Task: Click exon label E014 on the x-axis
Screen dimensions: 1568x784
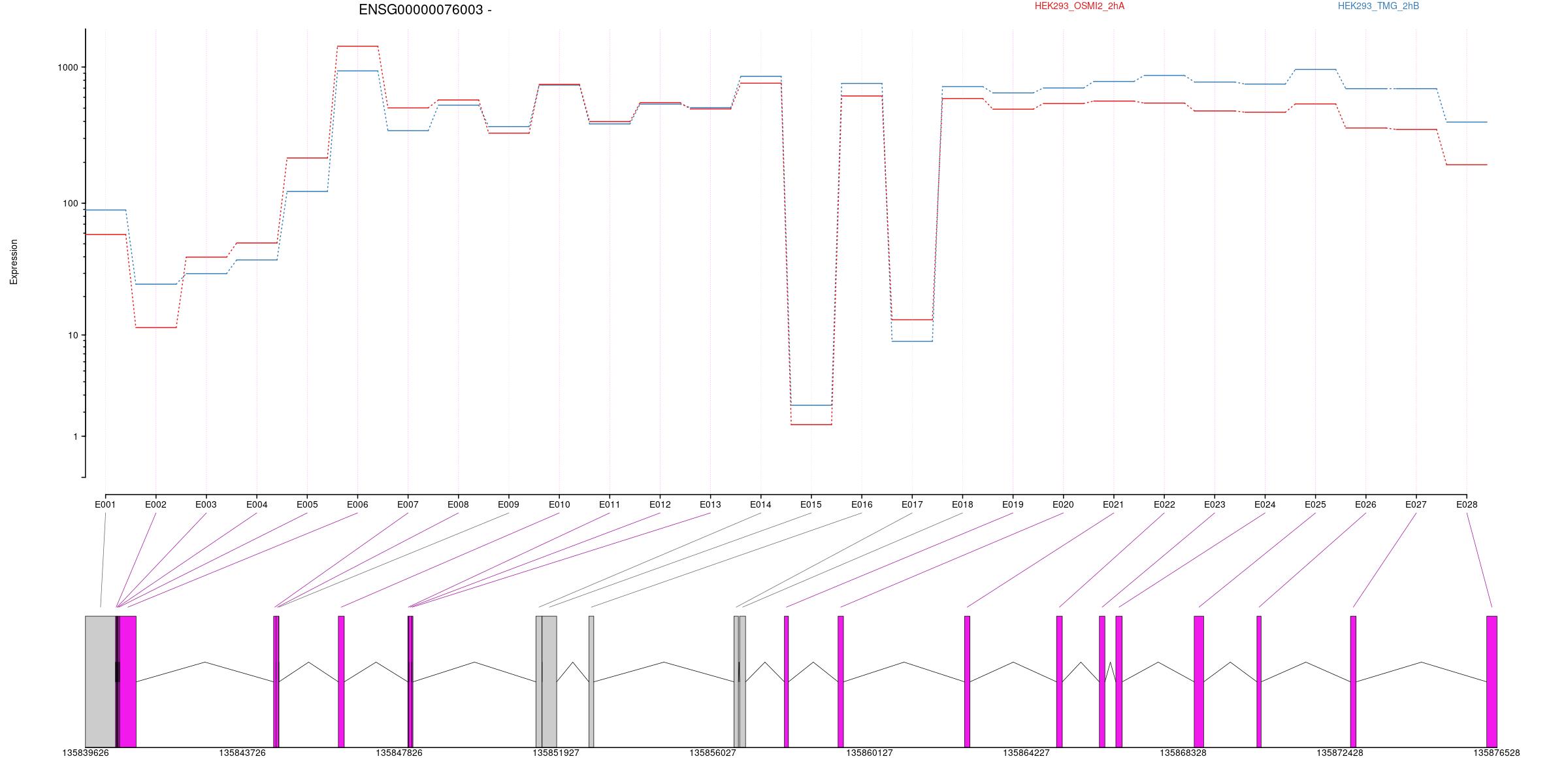Action: pyautogui.click(x=760, y=504)
